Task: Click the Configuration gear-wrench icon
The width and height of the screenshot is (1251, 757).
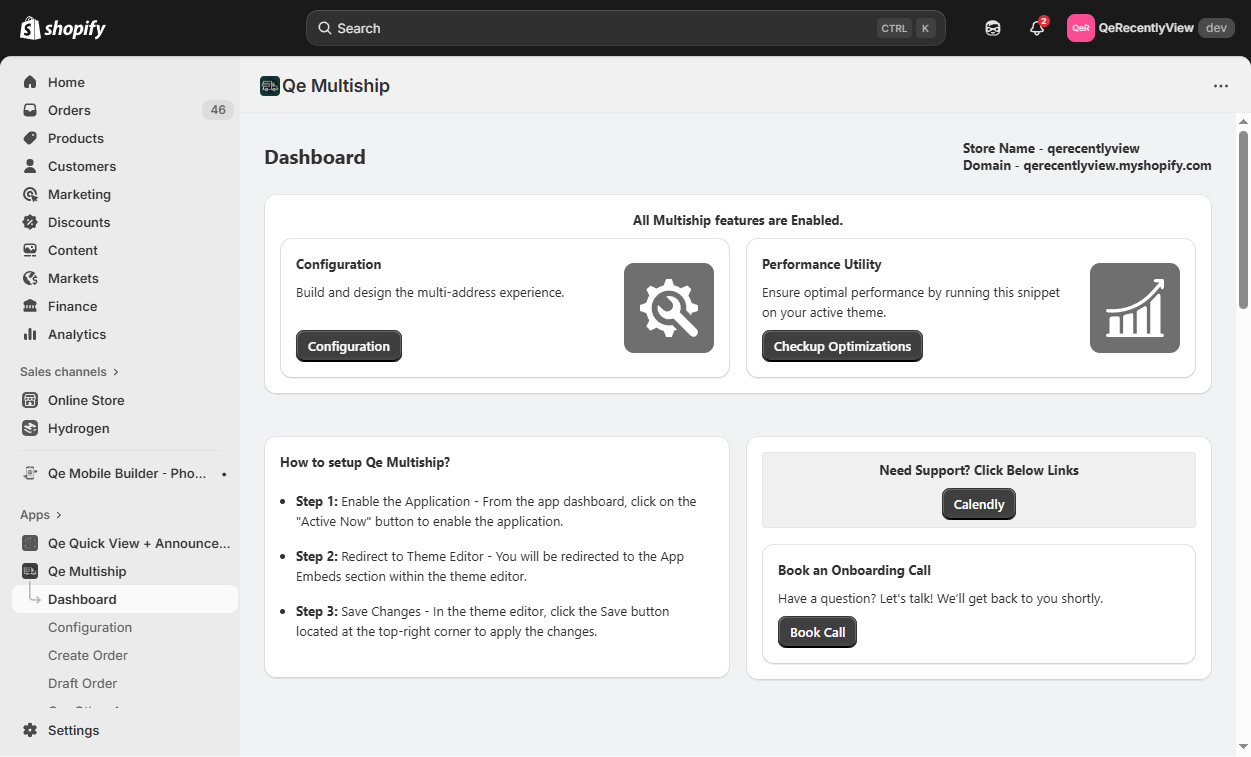Action: 668,308
